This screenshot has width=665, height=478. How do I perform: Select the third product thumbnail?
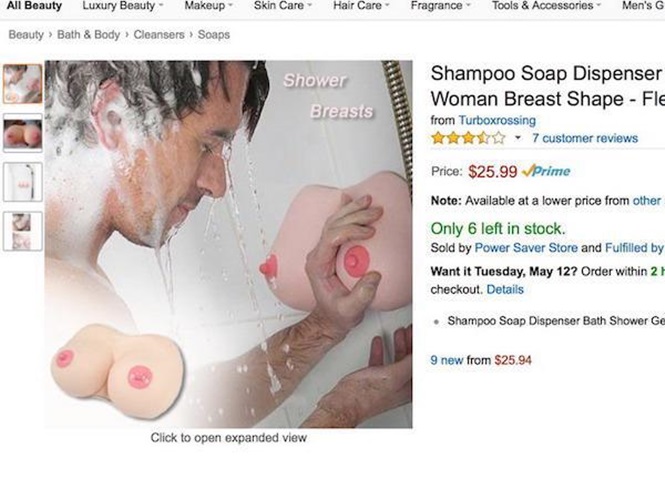pos(22,182)
